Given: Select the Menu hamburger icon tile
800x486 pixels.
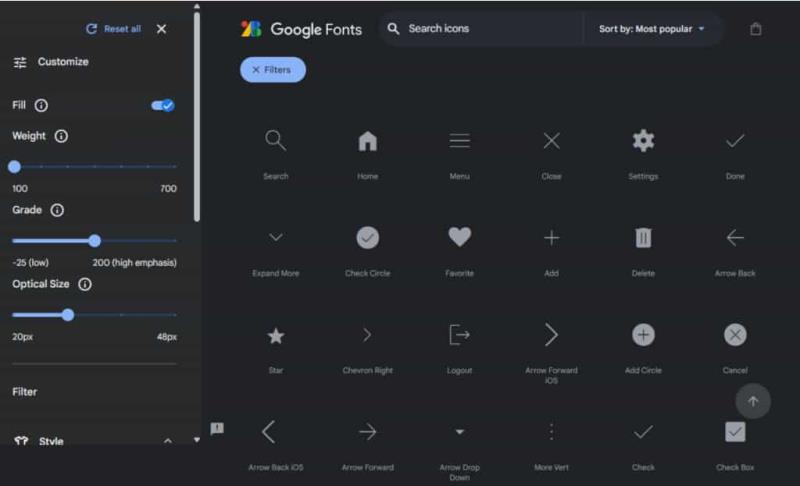Looking at the screenshot, I should 459,153.
